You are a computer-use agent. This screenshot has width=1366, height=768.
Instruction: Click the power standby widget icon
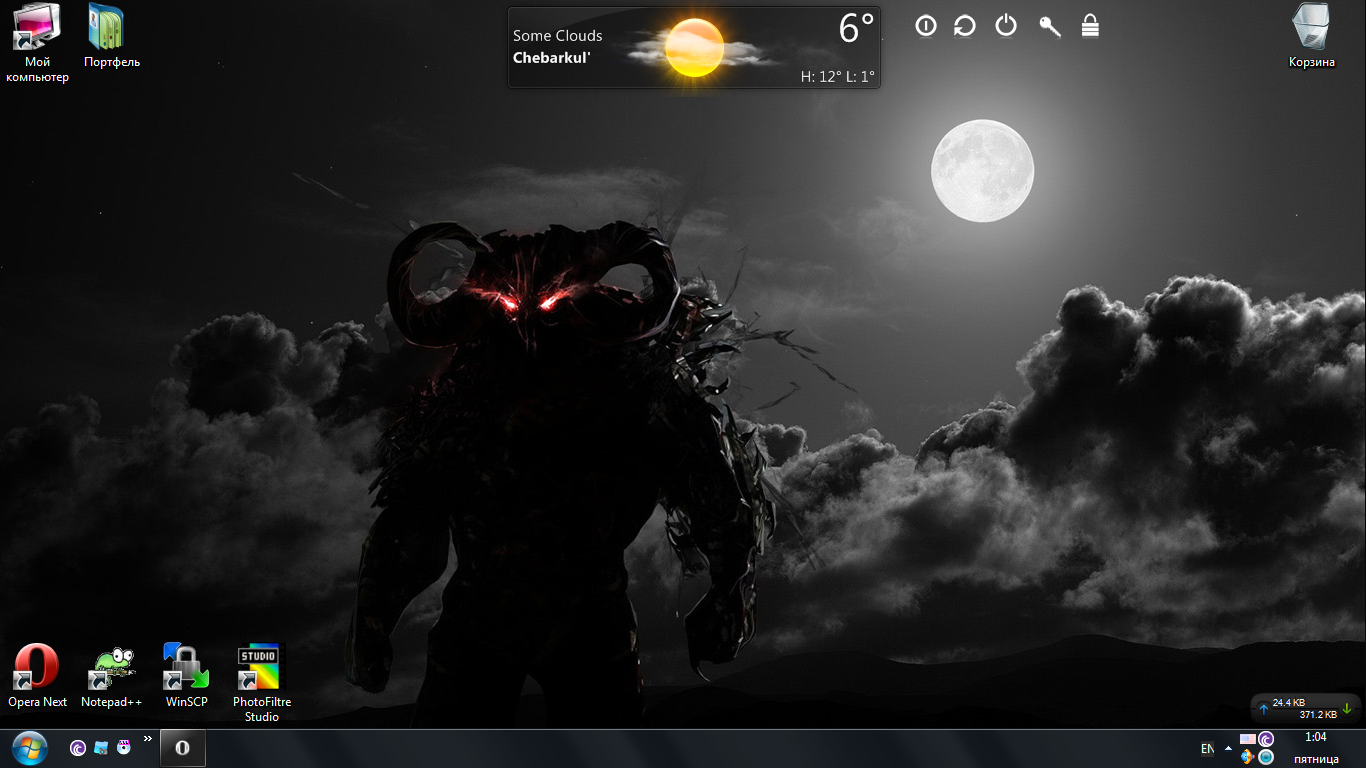[x=1006, y=26]
